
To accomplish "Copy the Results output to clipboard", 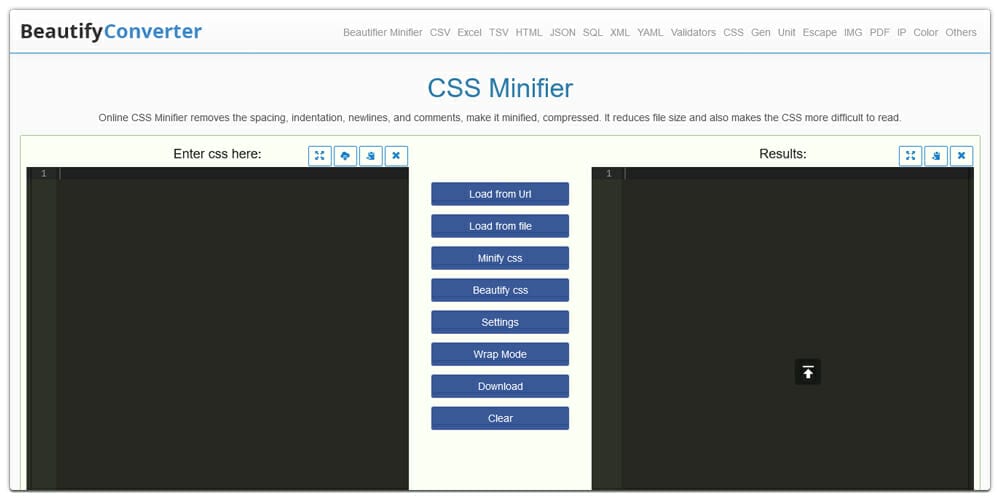I will 936,156.
